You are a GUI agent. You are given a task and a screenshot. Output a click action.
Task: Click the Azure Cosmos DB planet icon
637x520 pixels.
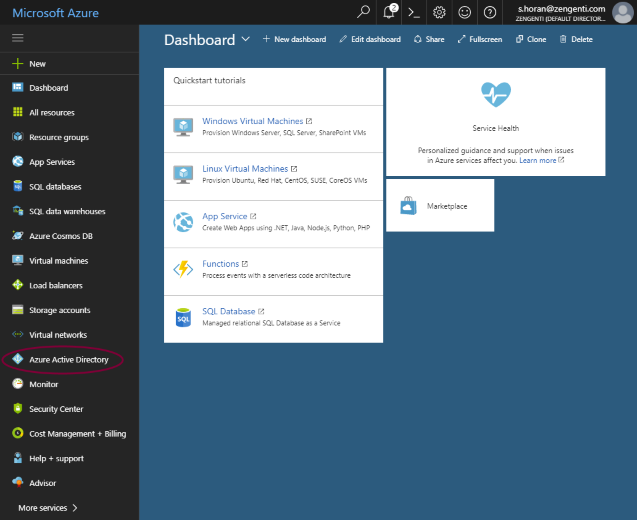[17, 236]
